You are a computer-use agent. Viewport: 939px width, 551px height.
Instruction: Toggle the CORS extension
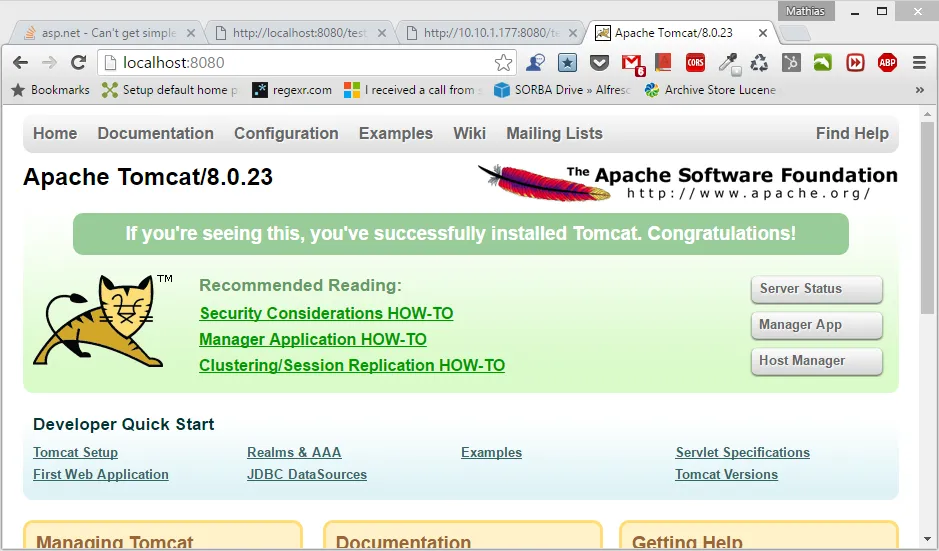tap(695, 62)
